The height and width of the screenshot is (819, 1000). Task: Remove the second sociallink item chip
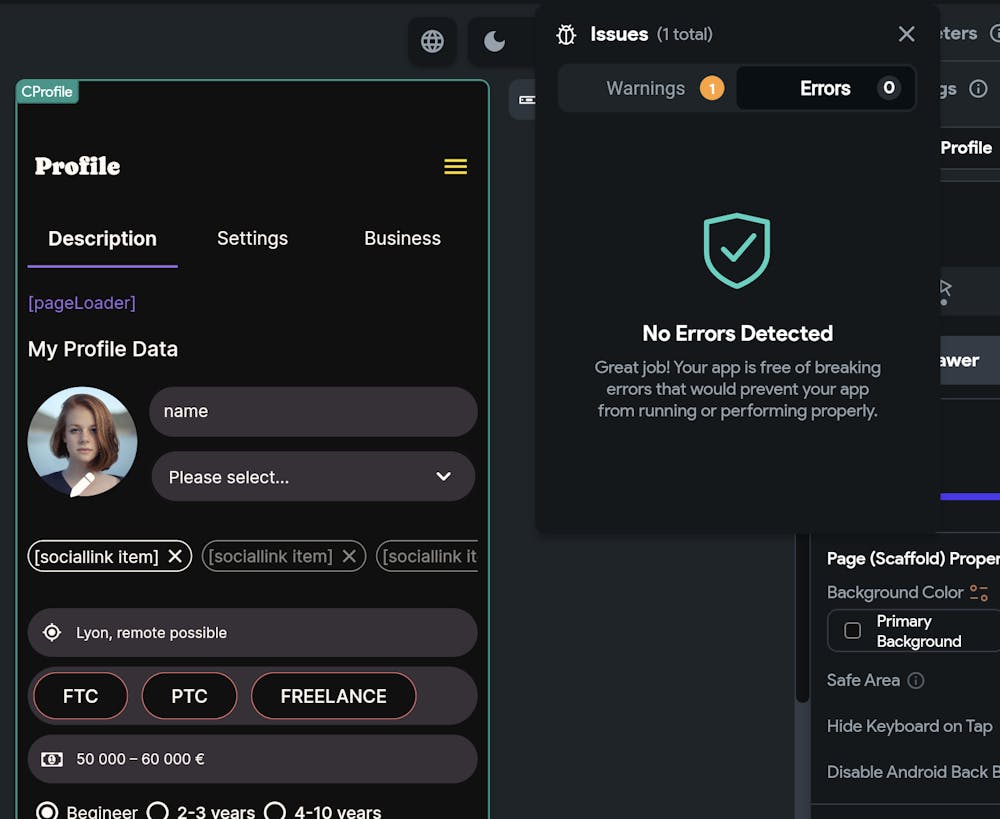pyautogui.click(x=349, y=556)
